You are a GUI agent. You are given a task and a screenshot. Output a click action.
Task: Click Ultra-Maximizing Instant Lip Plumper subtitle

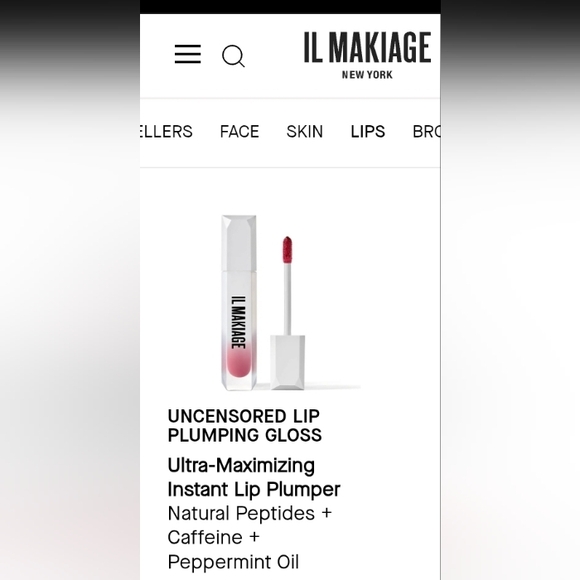coord(254,477)
